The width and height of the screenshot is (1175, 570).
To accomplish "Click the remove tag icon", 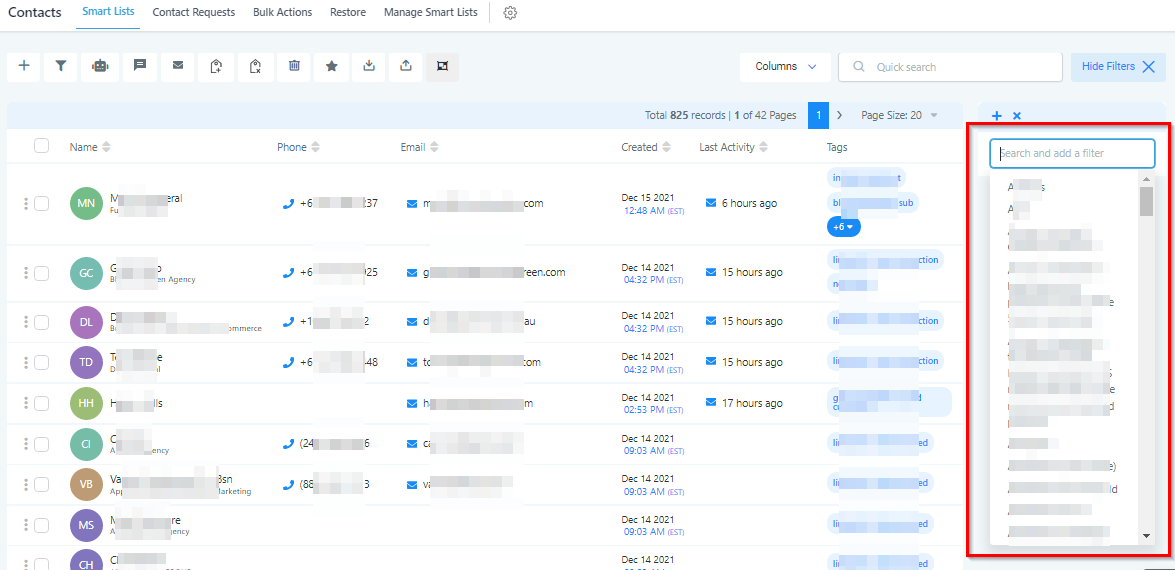I will (x=255, y=66).
